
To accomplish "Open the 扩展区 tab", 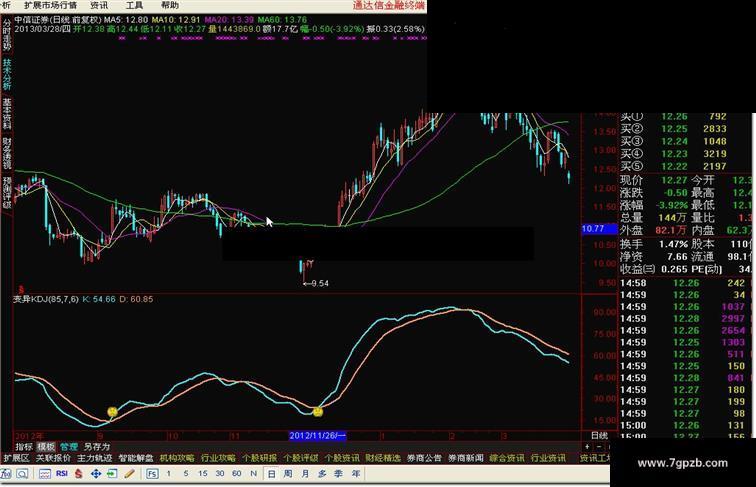I will (16, 458).
